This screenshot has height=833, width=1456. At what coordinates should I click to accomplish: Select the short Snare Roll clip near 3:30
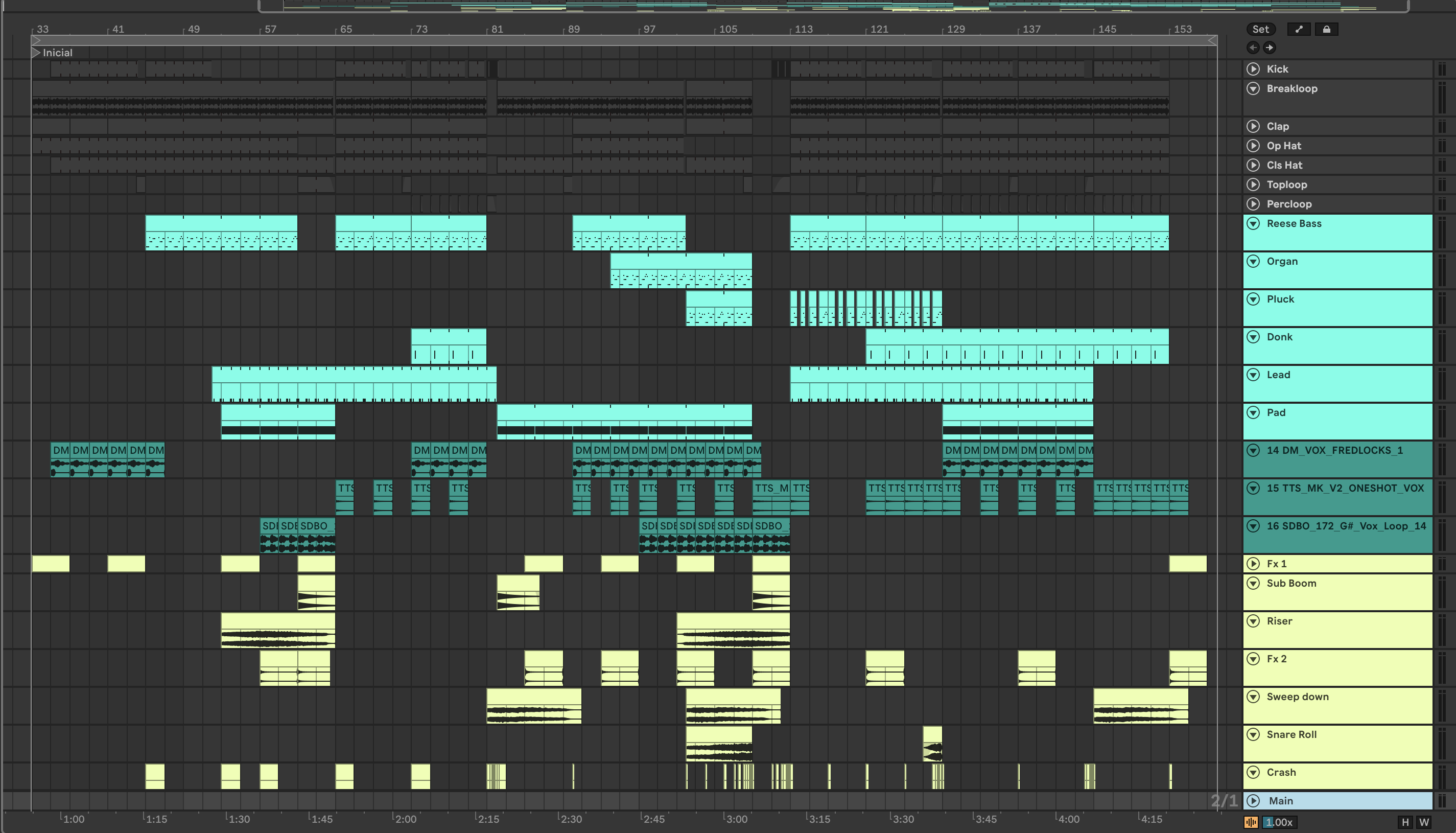[x=932, y=743]
